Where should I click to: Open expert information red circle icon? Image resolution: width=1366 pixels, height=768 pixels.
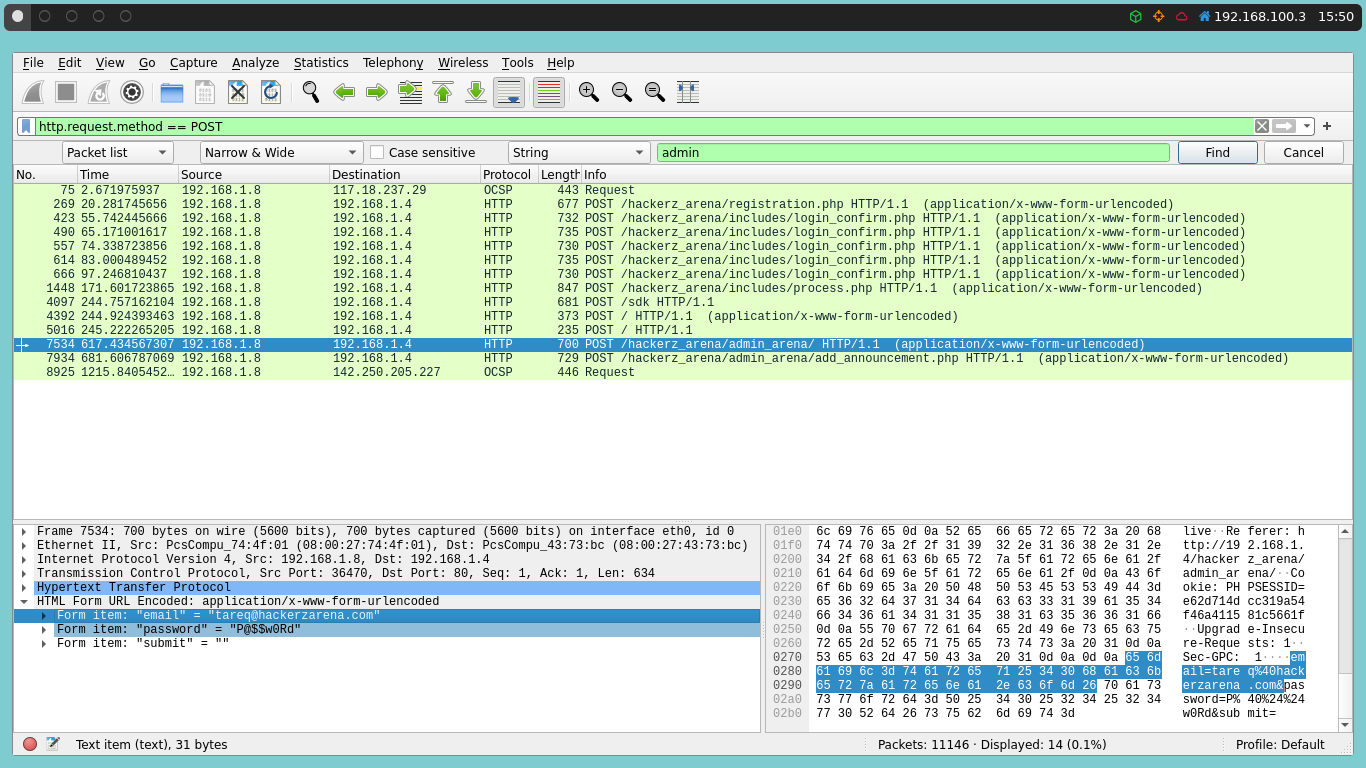point(30,744)
